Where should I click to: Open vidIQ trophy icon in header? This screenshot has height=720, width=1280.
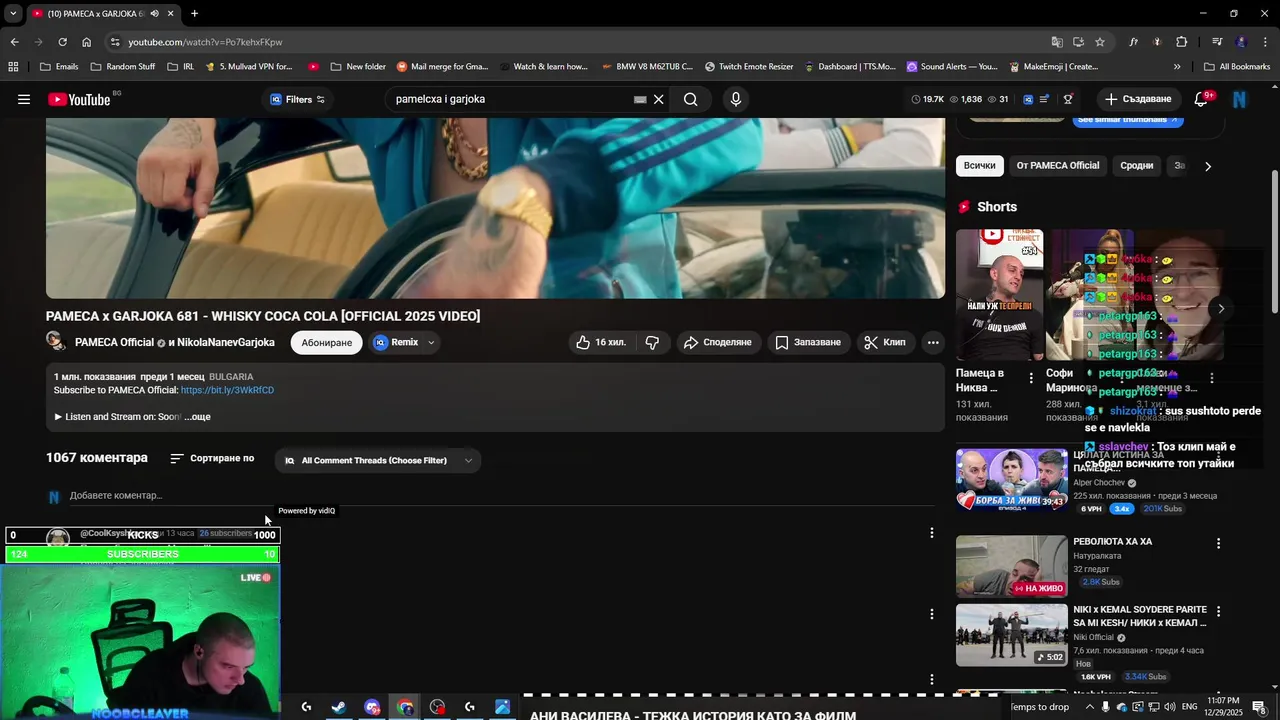click(1068, 99)
